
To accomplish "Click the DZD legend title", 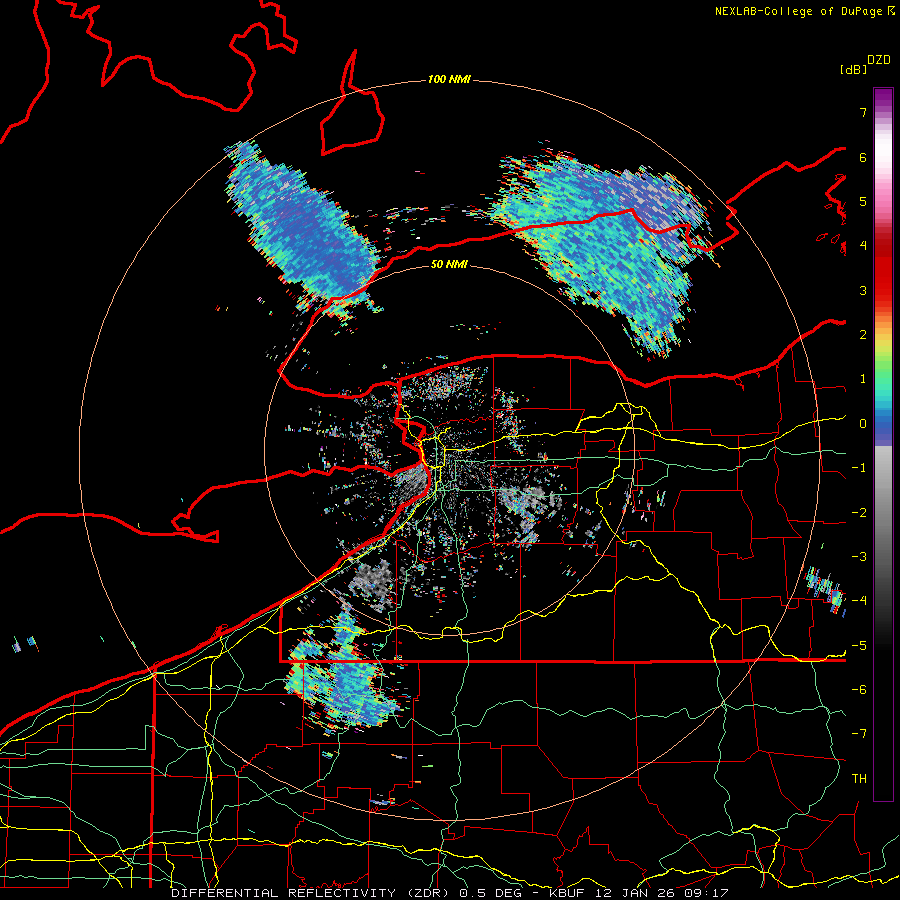I will click(x=879, y=60).
